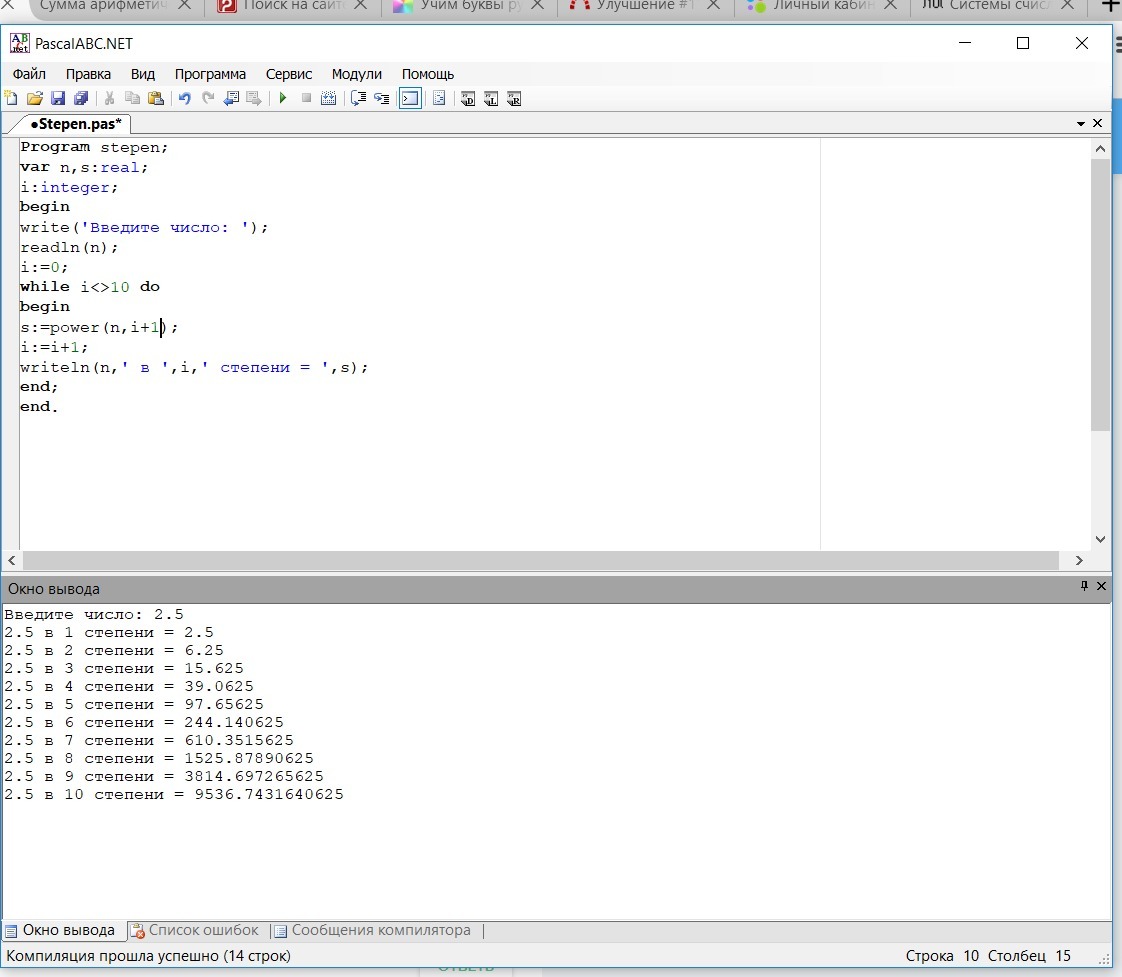Toggle the output window toolbar button
The height and width of the screenshot is (977, 1122).
(410, 98)
